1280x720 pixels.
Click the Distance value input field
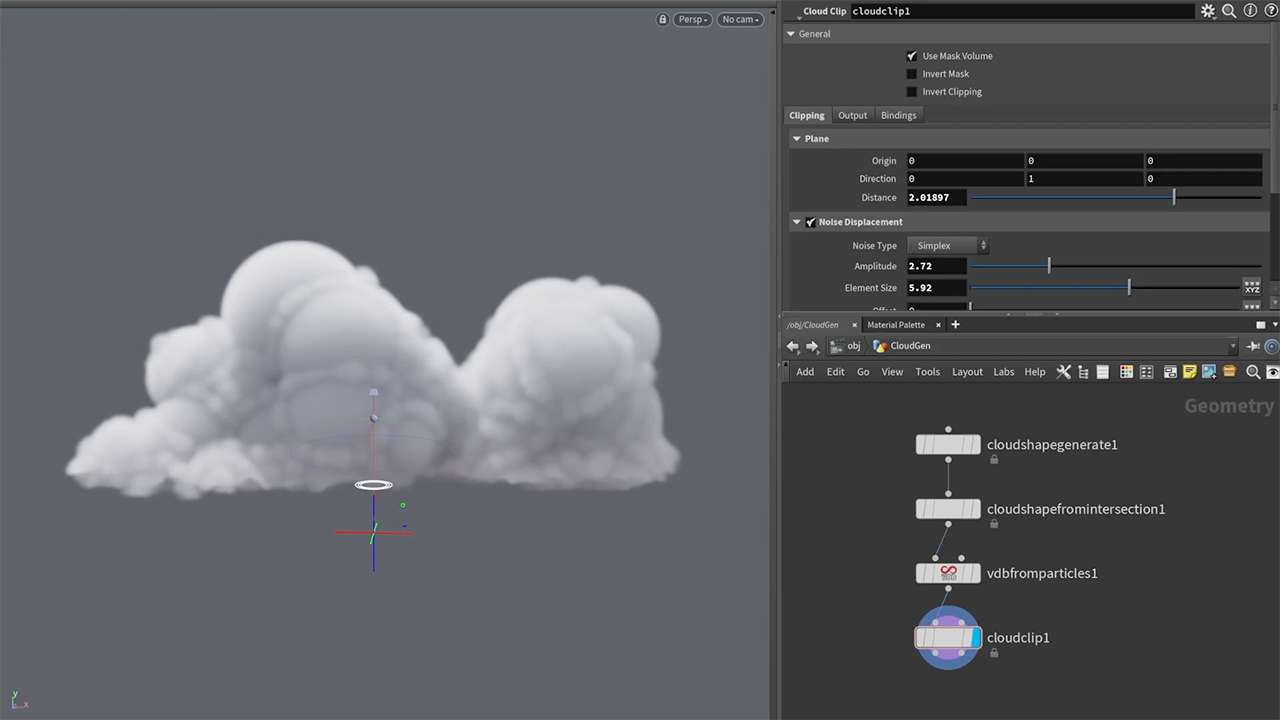point(936,198)
